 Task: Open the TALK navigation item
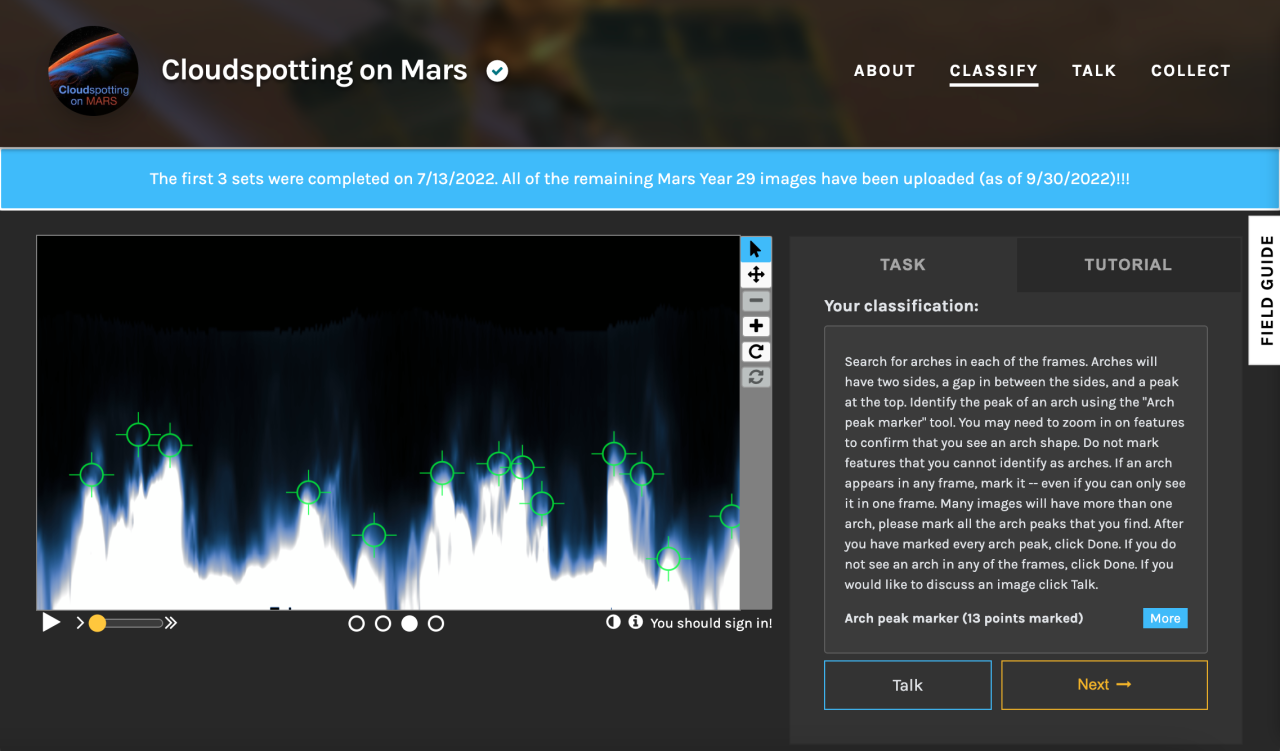[1094, 71]
